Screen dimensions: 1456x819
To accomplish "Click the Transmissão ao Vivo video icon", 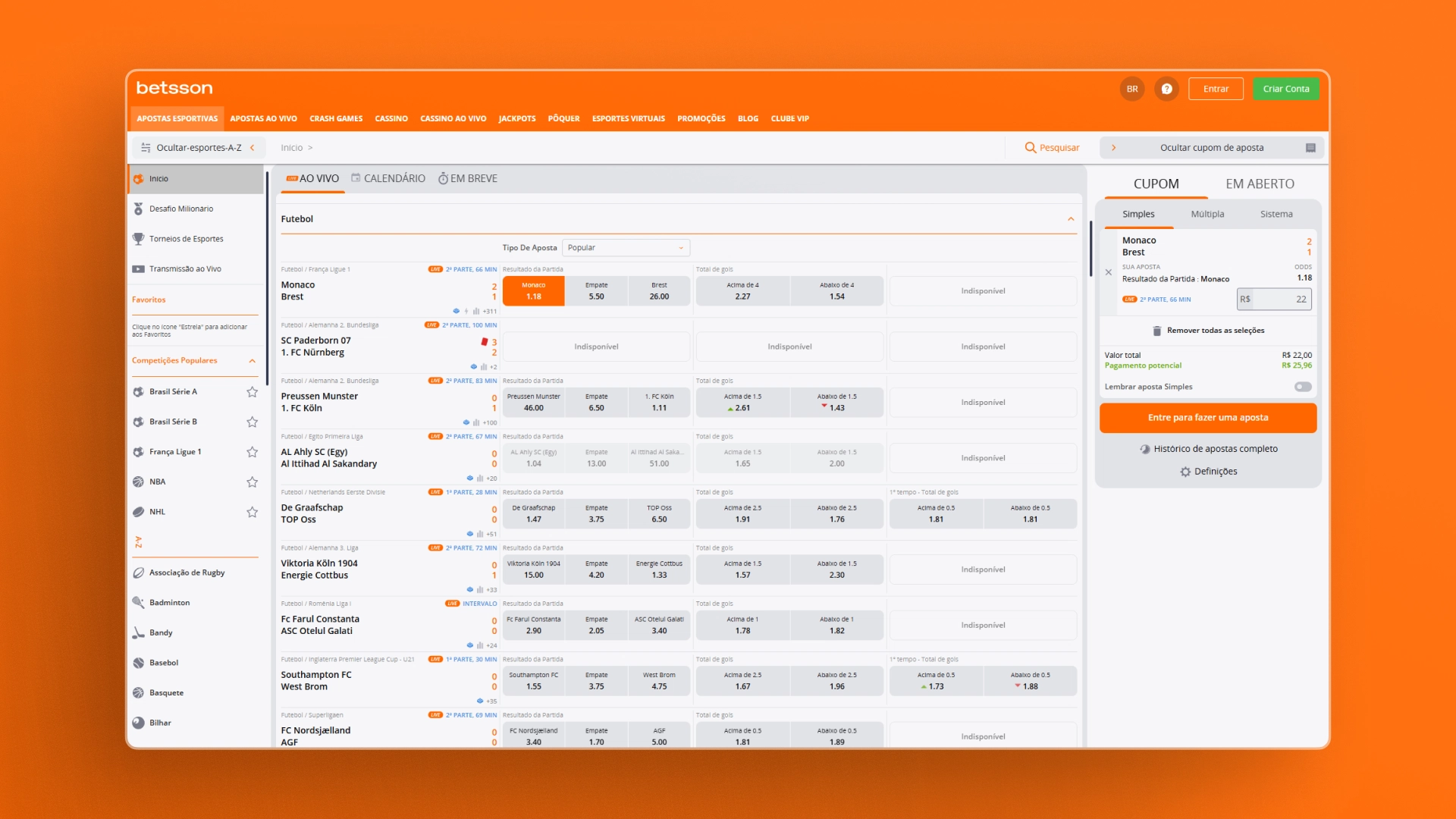I will pyautogui.click(x=138, y=269).
